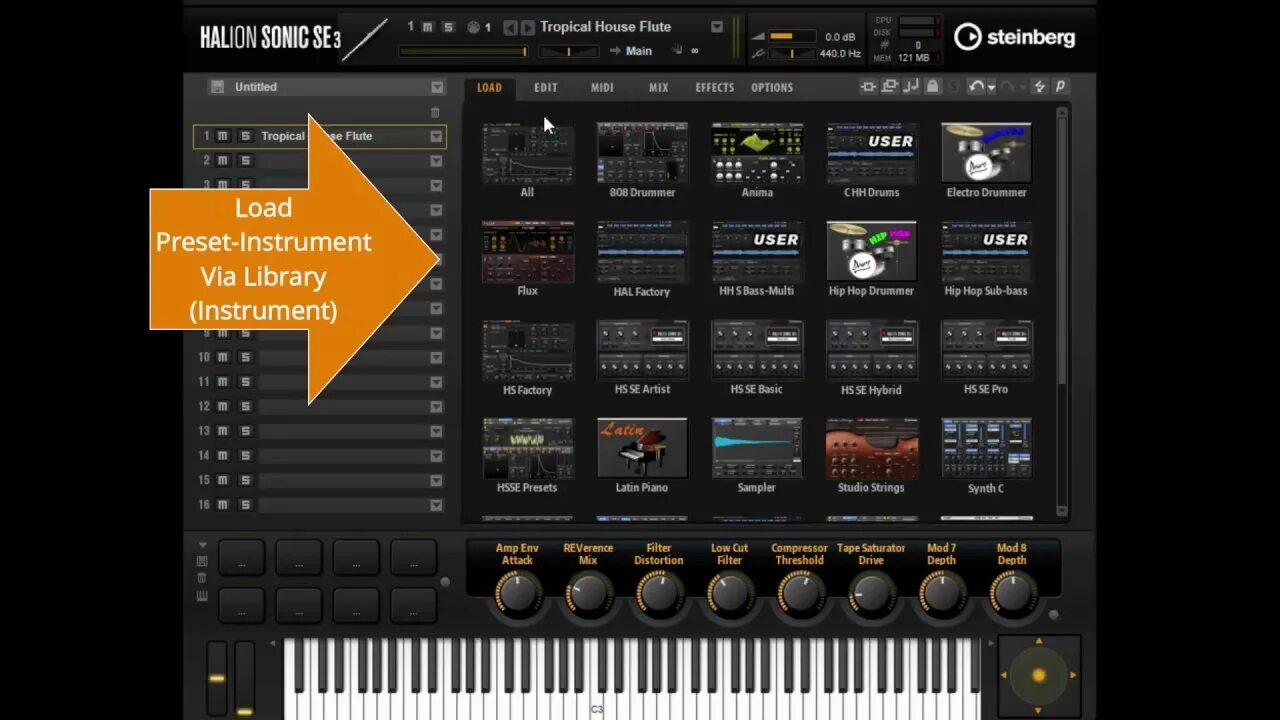This screenshot has height=720, width=1280.
Task: Select the Anima library icon
Action: tap(757, 153)
